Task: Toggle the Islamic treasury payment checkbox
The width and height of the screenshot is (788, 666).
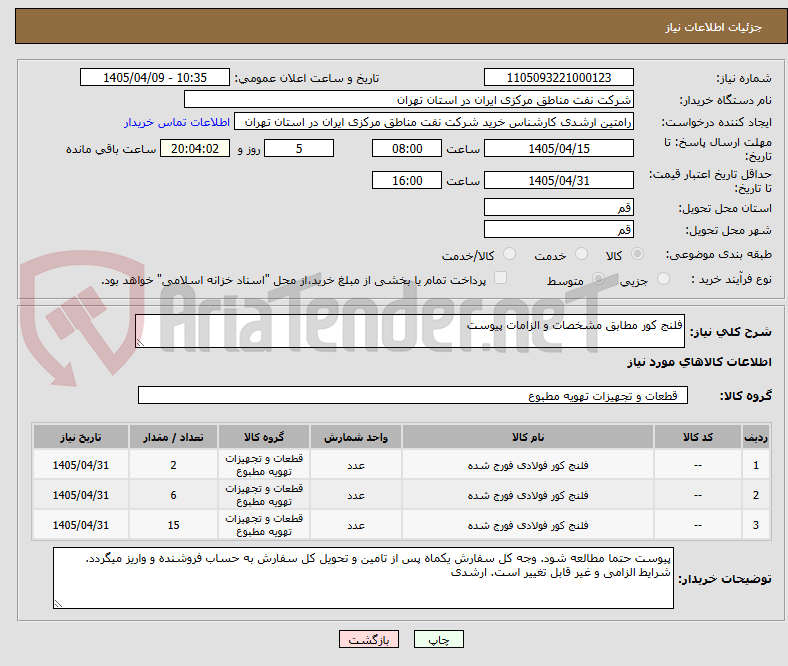Action: click(501, 278)
